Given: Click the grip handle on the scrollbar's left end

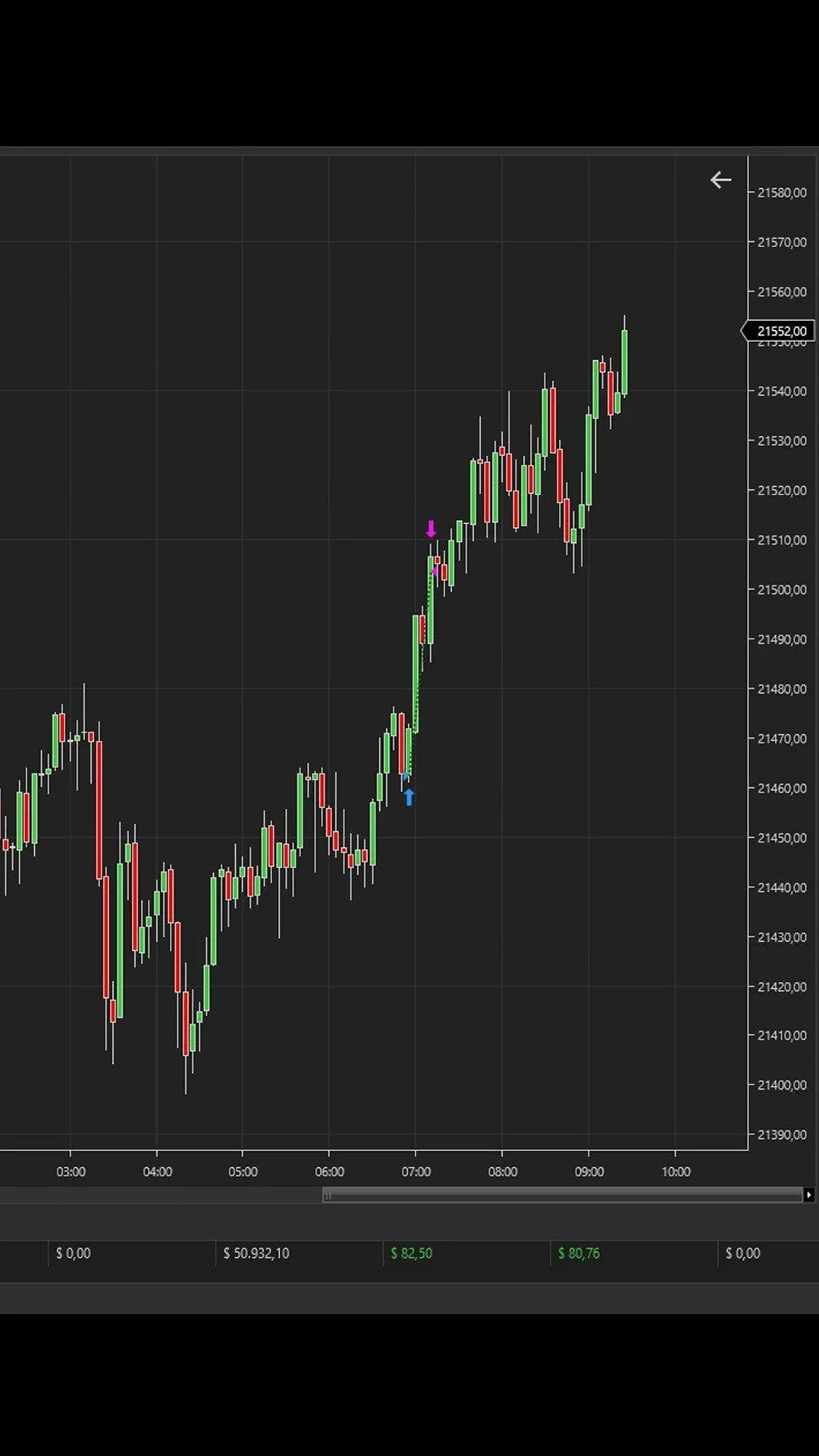Looking at the screenshot, I should tap(327, 1195).
